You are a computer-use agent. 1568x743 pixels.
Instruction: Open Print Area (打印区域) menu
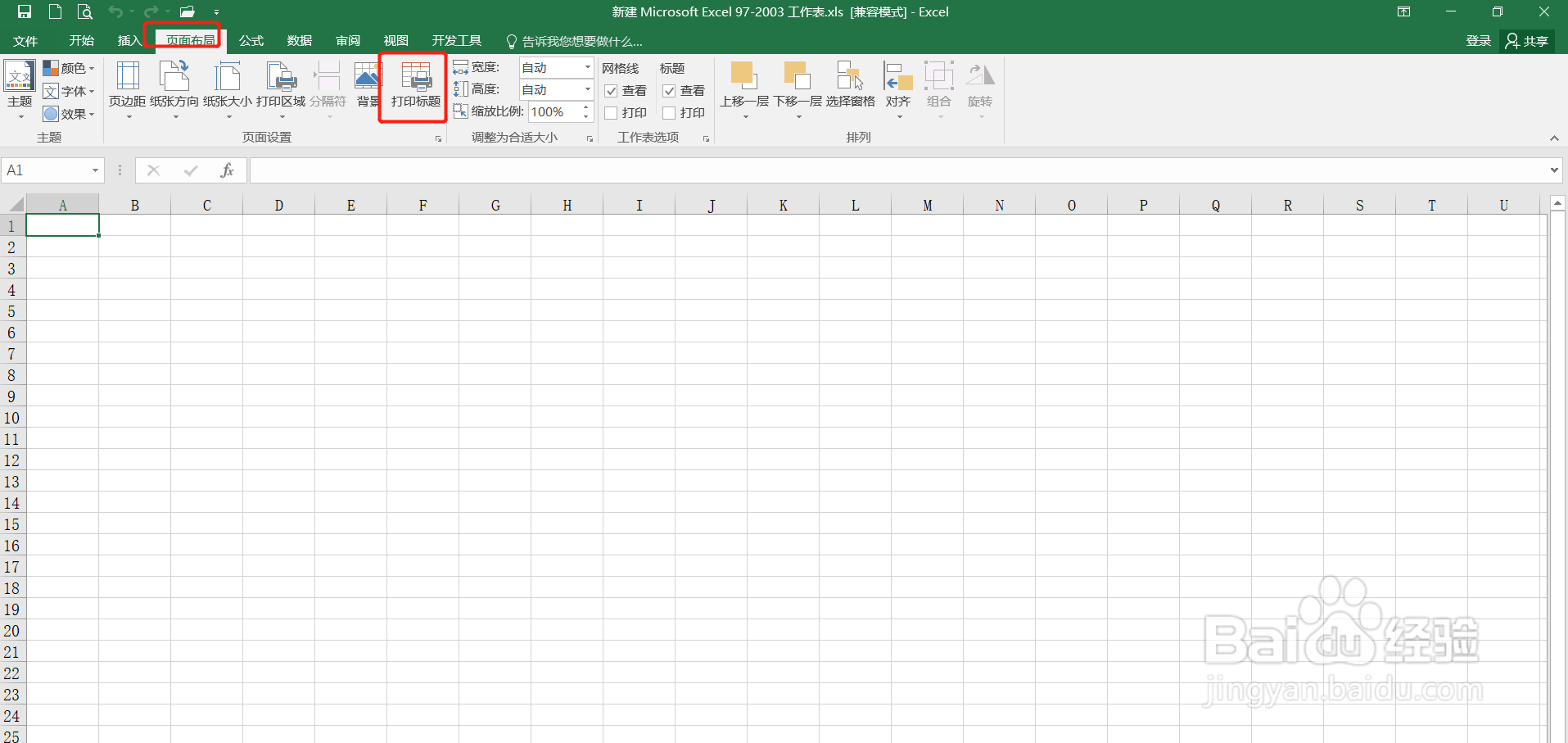coord(281,90)
